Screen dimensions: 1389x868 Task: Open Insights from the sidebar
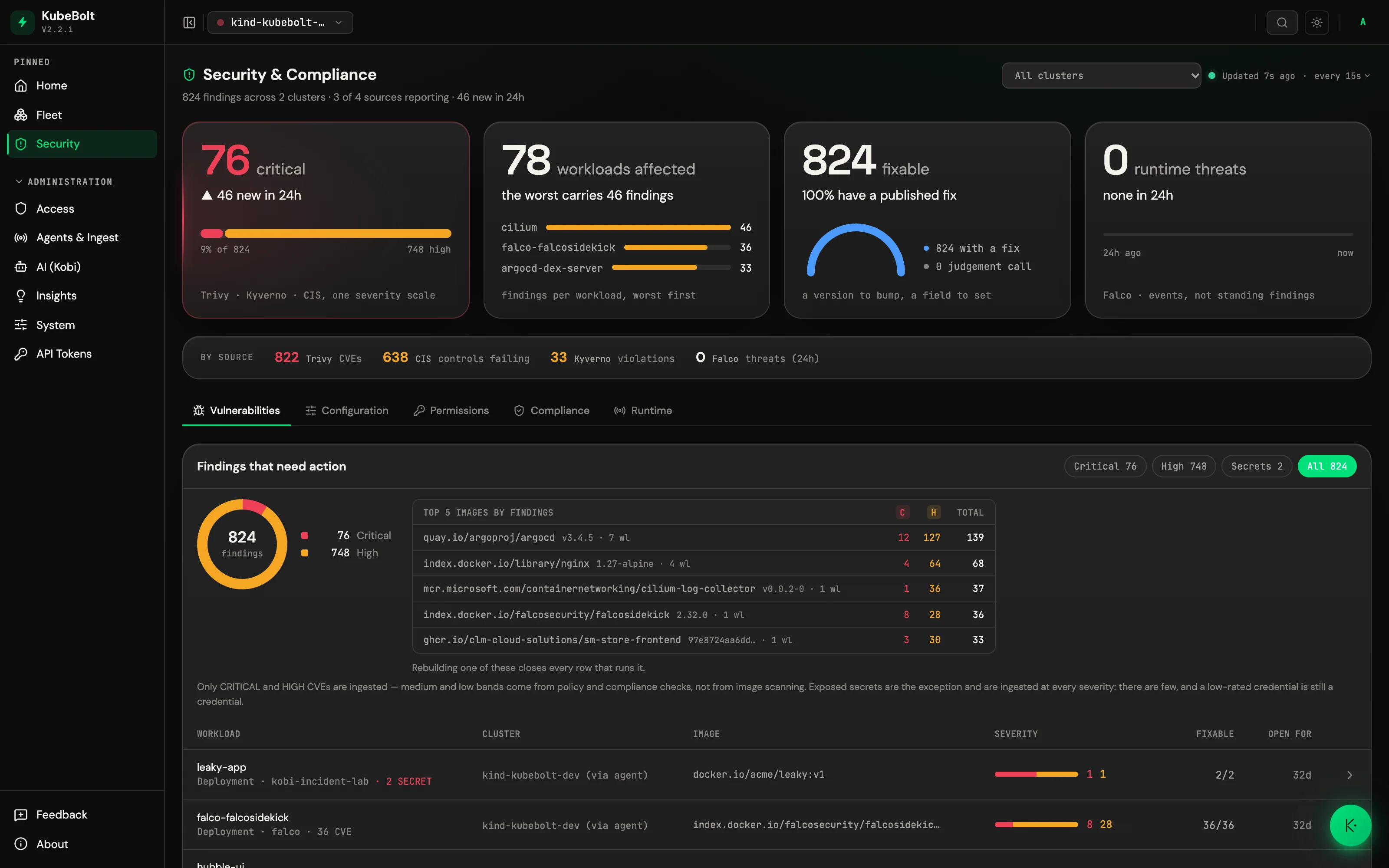(82, 296)
